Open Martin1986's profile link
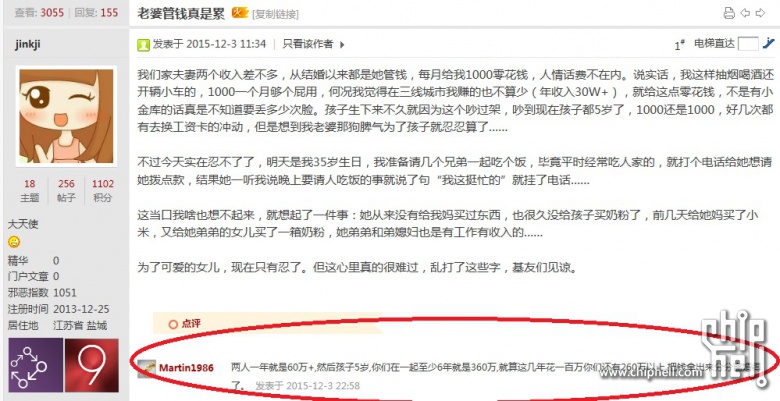Screen dimensions: 780x401 tap(186, 368)
